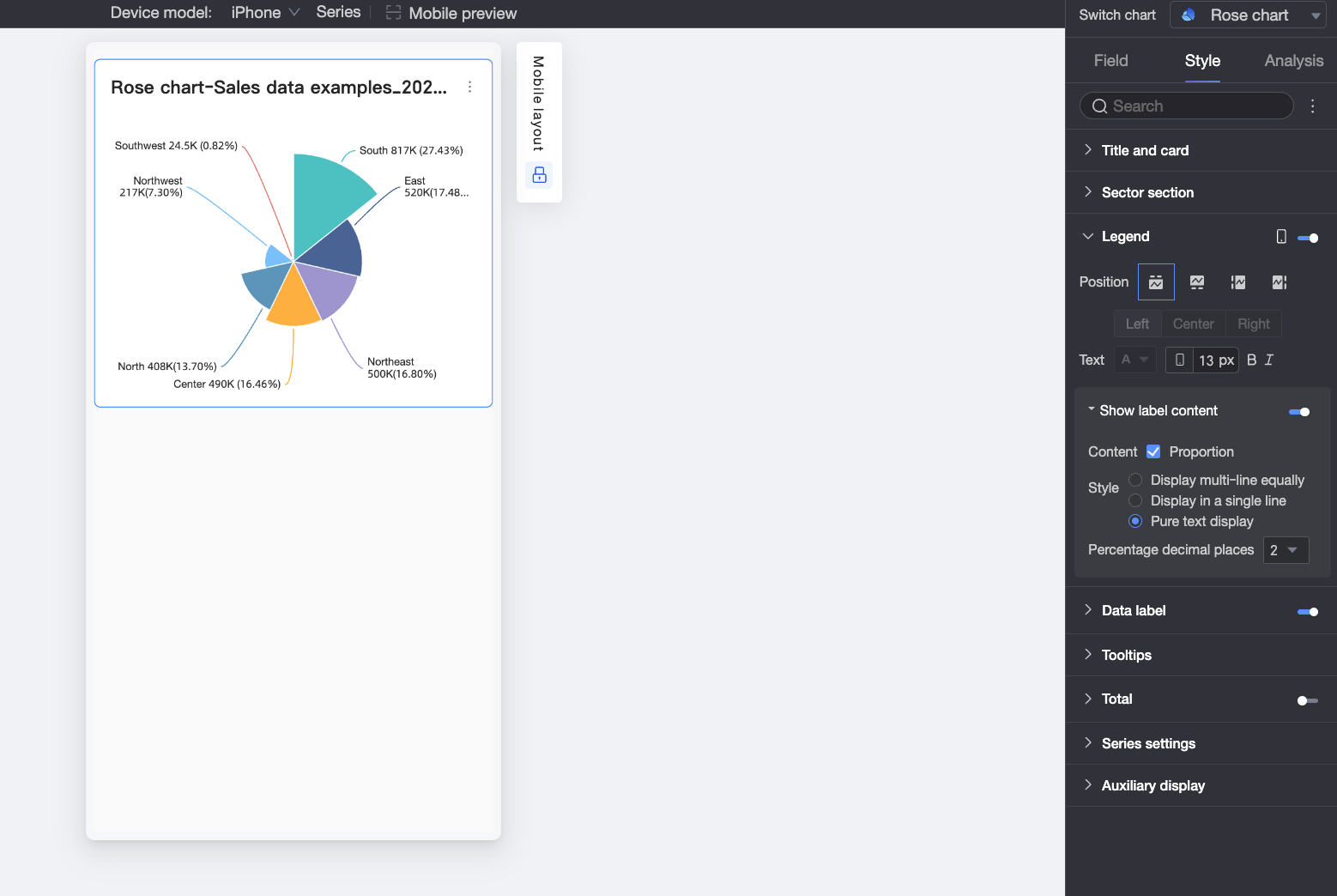Uncheck the Proportion checkbox
This screenshot has width=1337, height=896.
point(1153,451)
